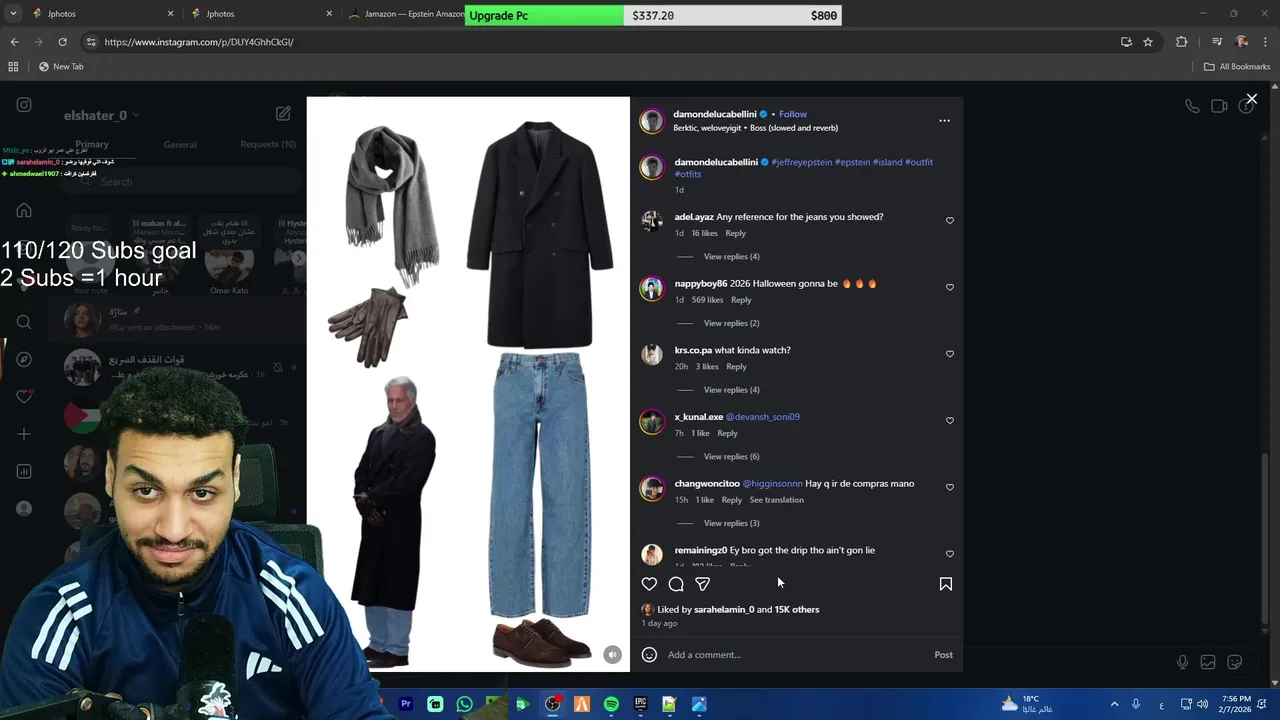Reply to nappyboy86's comment
This screenshot has height=720, width=1280.
pyautogui.click(x=741, y=300)
